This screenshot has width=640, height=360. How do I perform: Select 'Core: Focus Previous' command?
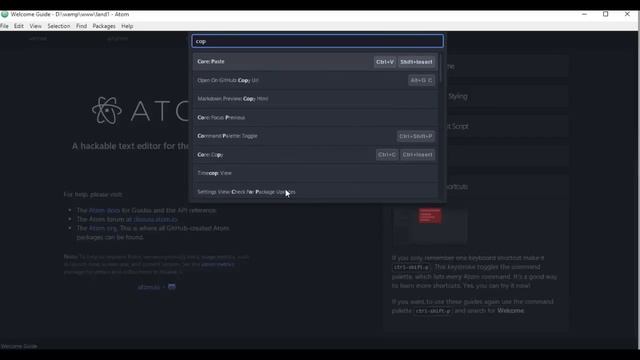click(x=315, y=118)
